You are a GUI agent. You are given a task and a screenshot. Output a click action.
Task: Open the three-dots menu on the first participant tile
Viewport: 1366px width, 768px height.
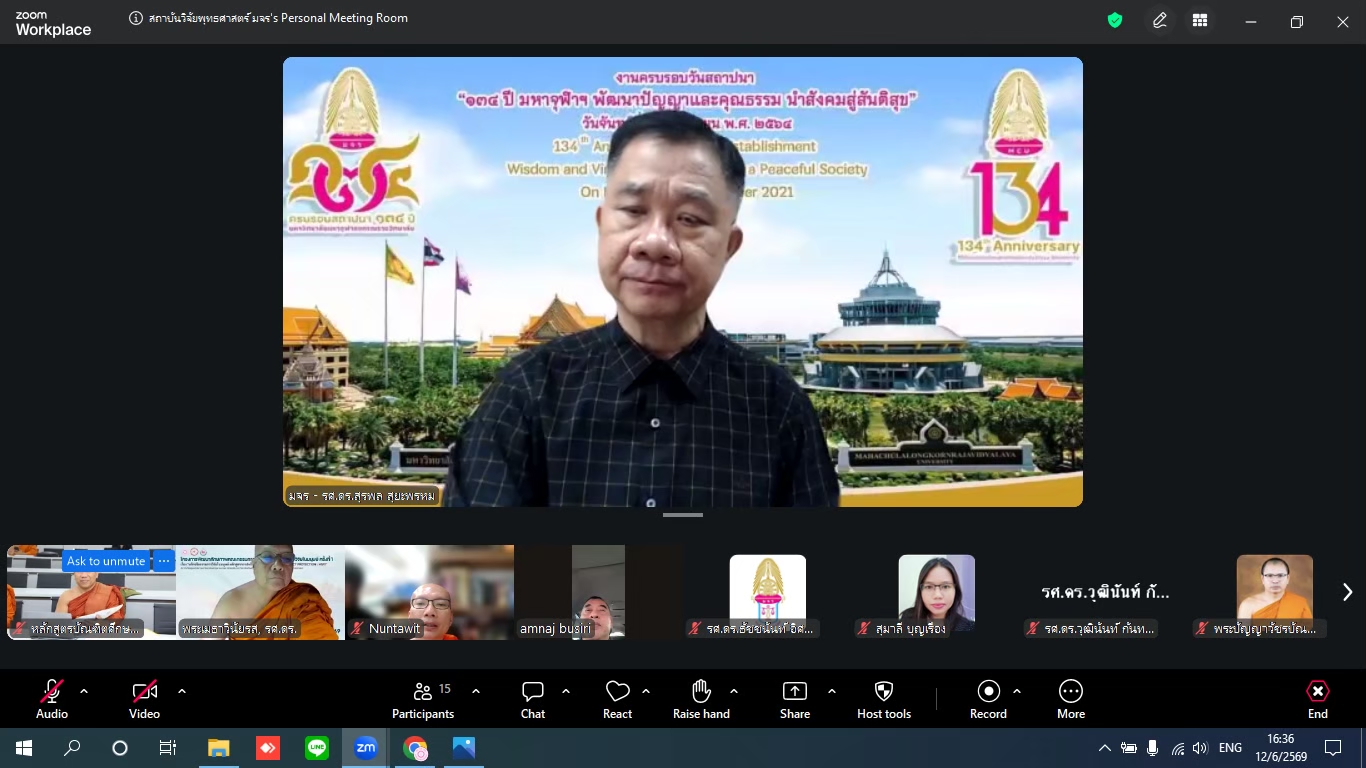(x=164, y=561)
